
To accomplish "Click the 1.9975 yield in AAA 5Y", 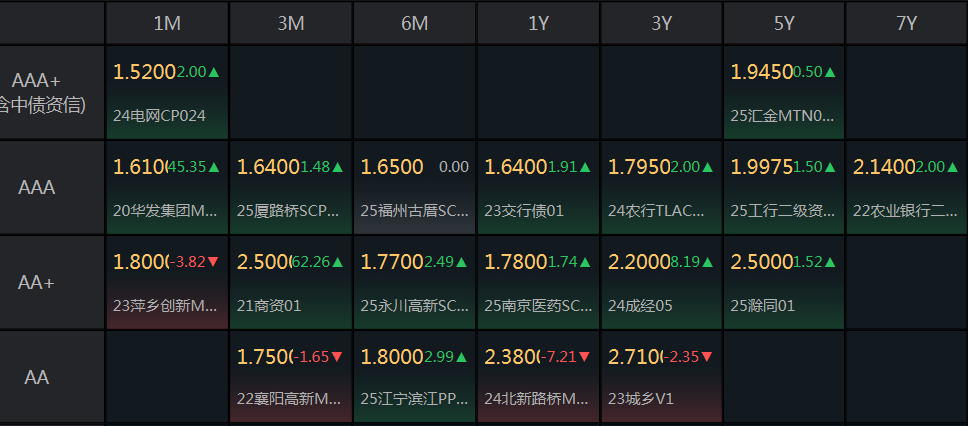I will click(762, 167).
